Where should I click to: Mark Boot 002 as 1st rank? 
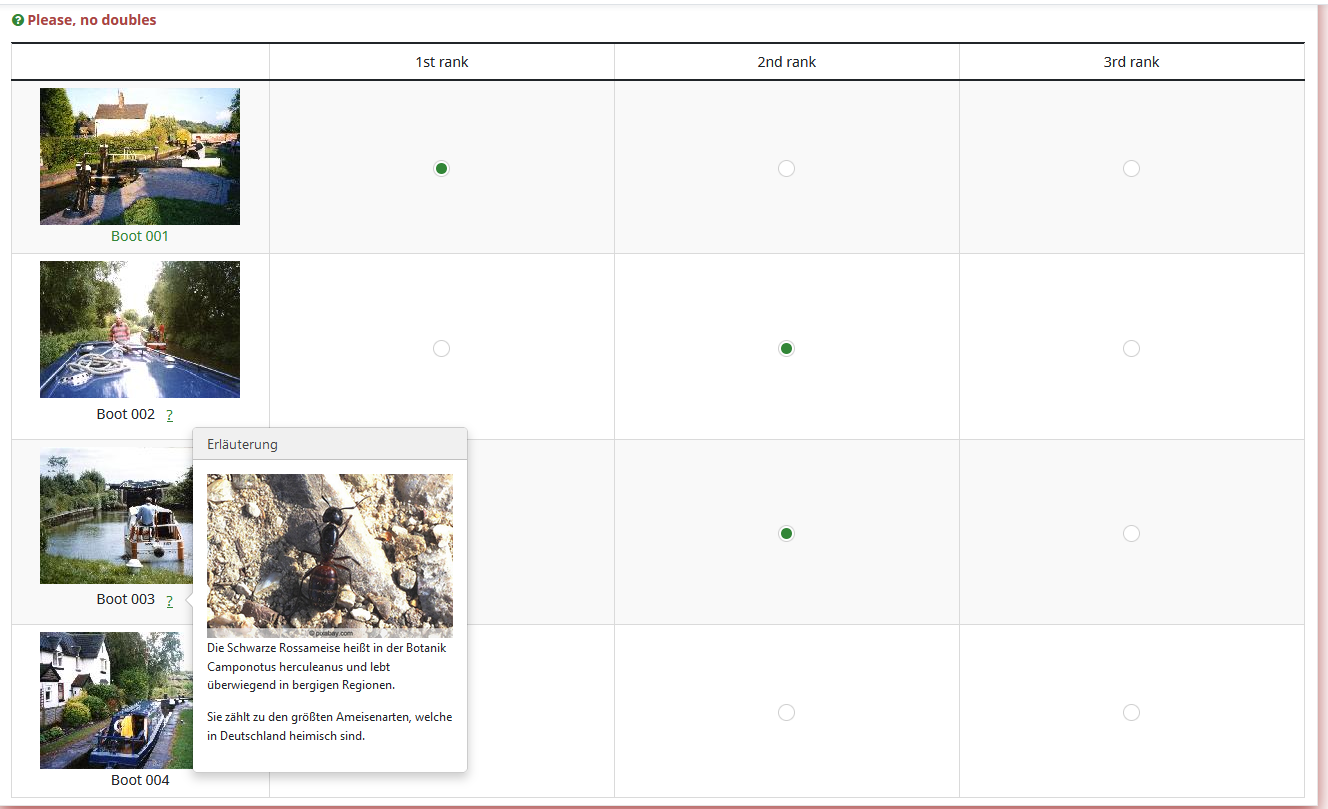point(441,348)
